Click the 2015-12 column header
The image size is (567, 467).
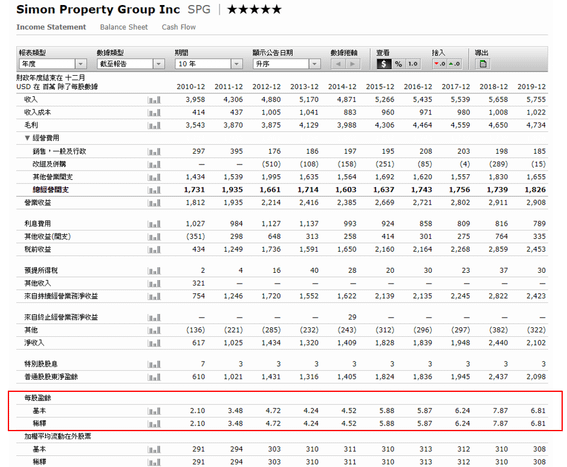tap(380, 87)
